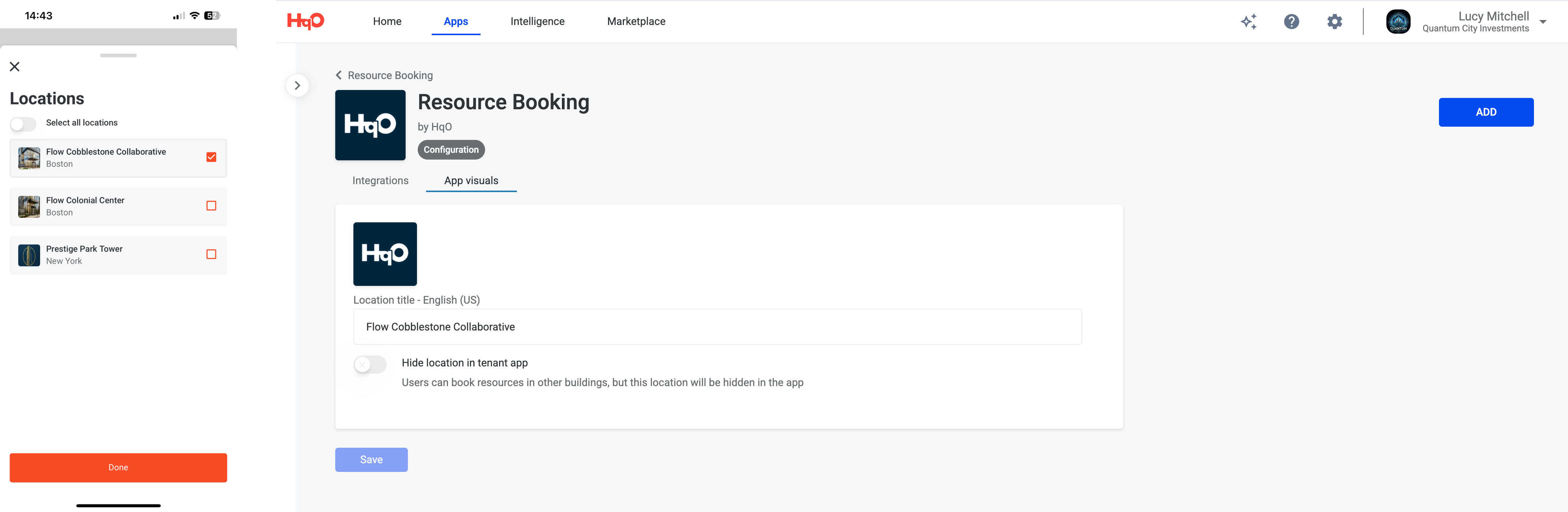Click the "Users can book resources" description text
The width and height of the screenshot is (1568, 512).
[603, 382]
